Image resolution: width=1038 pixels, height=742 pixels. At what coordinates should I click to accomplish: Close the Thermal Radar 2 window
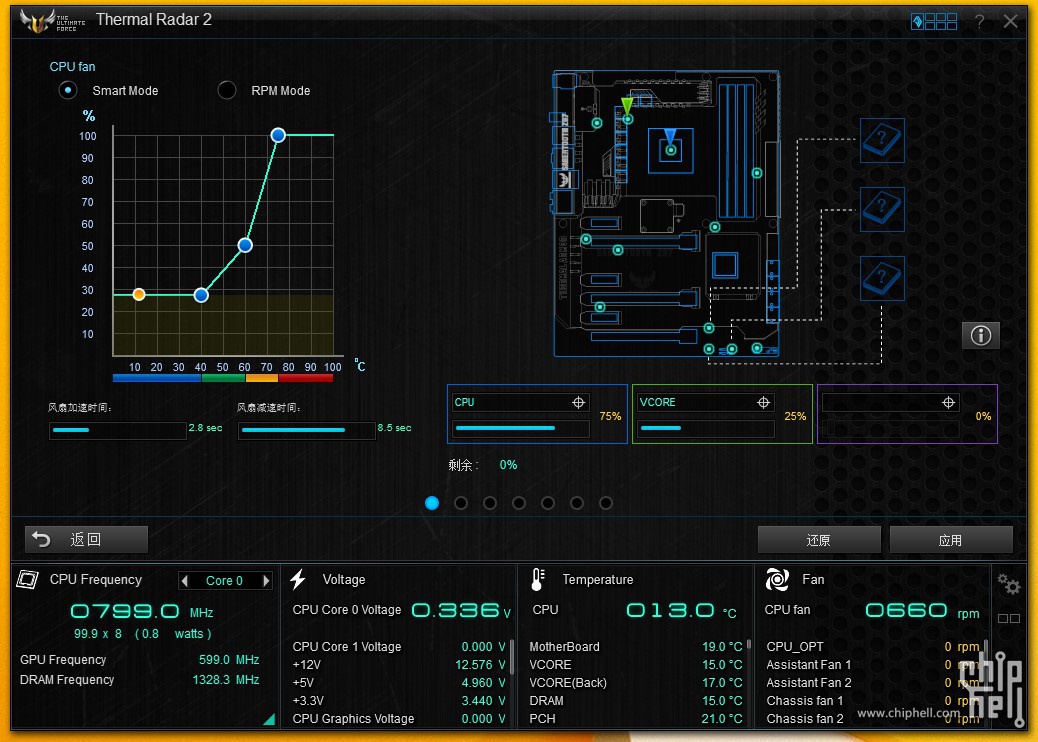tap(1010, 21)
